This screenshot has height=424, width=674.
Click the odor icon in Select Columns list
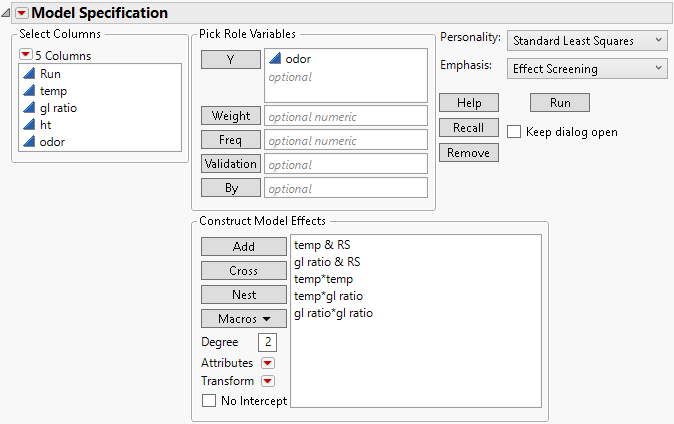point(30,142)
